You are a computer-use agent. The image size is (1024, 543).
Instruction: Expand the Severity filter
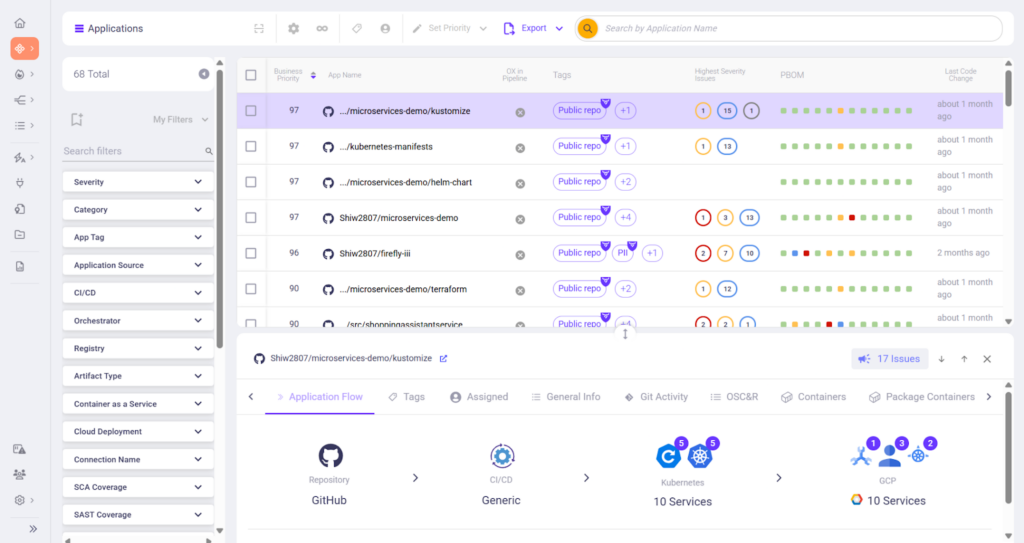pyautogui.click(x=138, y=182)
